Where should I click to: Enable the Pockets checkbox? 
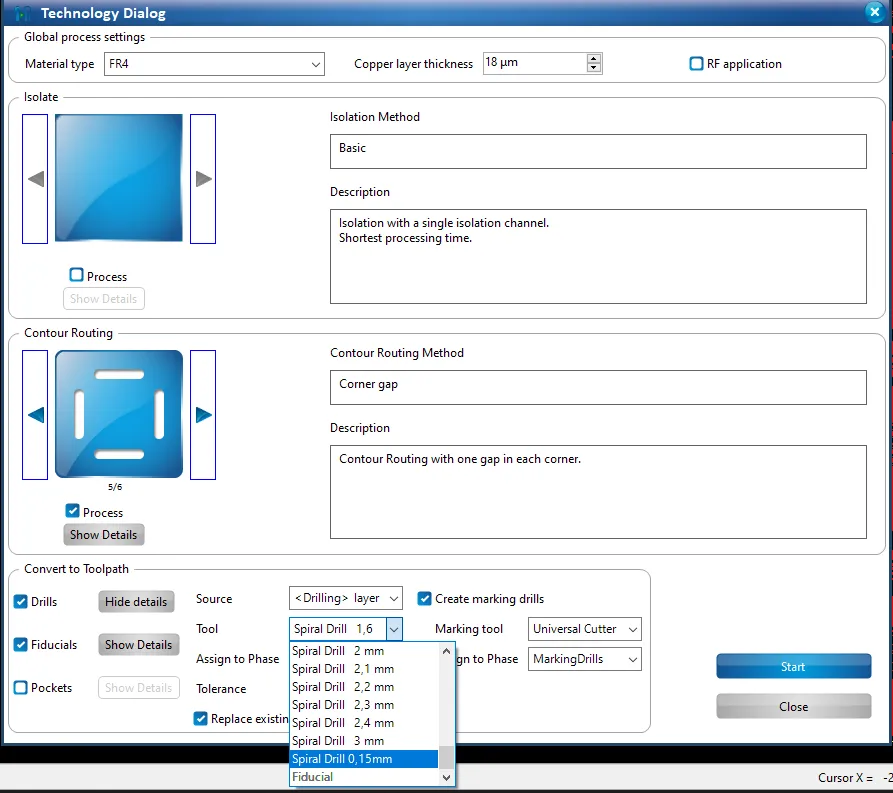(x=21, y=688)
